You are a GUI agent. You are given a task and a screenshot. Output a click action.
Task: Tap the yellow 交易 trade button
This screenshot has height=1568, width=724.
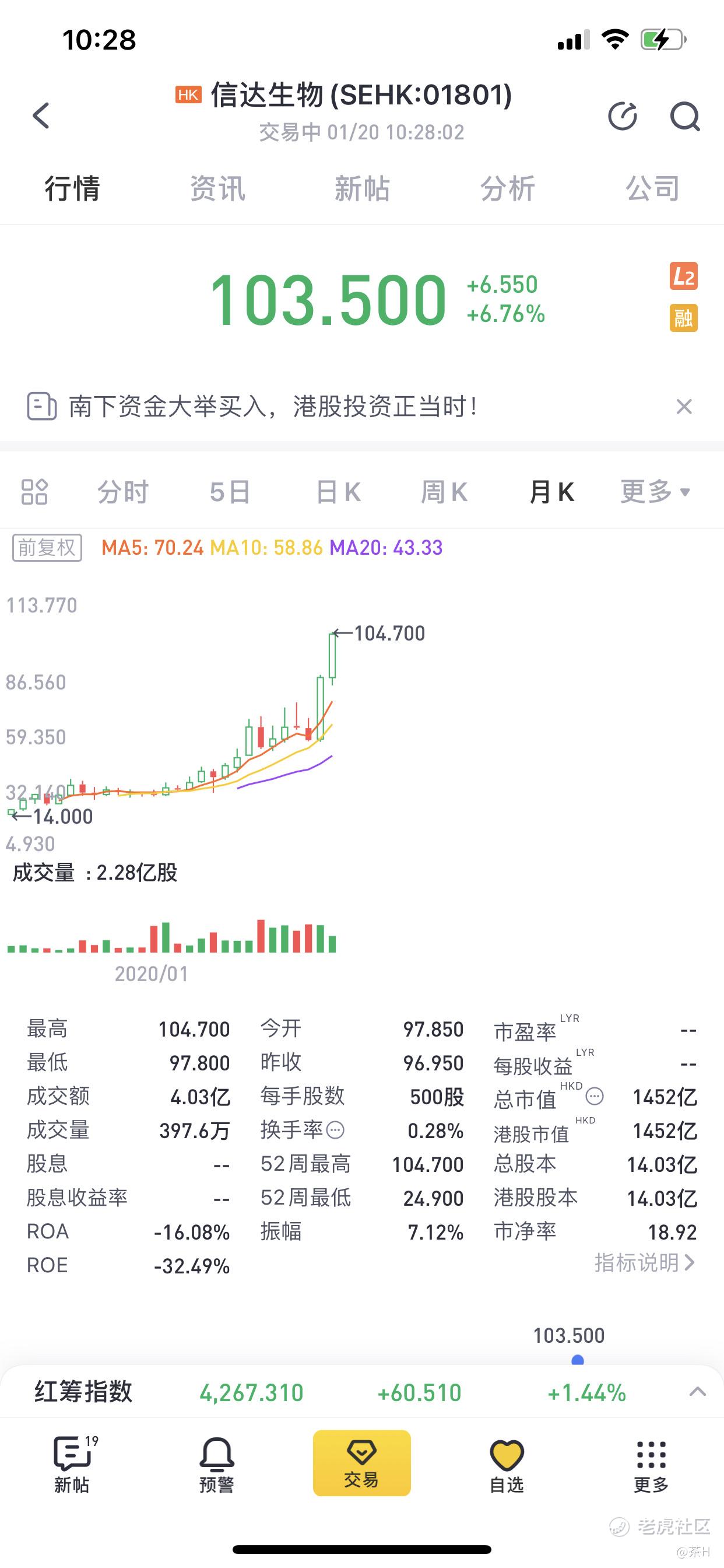362,1462
